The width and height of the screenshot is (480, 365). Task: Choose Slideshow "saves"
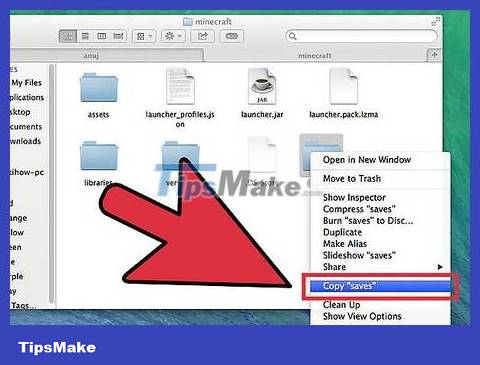tap(380, 255)
